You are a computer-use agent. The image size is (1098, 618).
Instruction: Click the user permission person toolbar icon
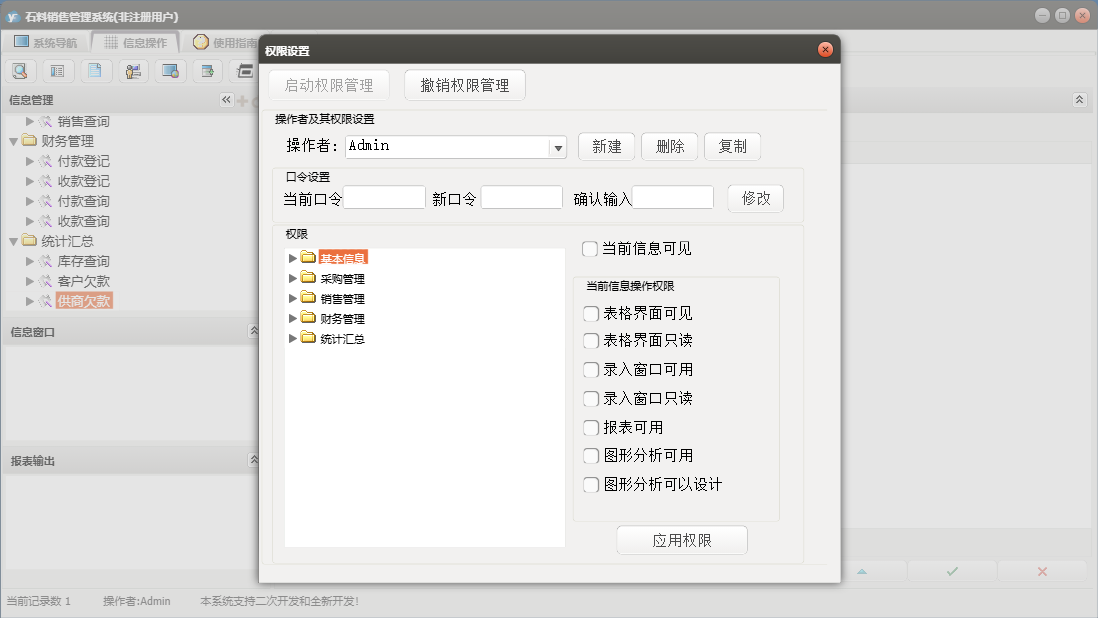tap(133, 71)
